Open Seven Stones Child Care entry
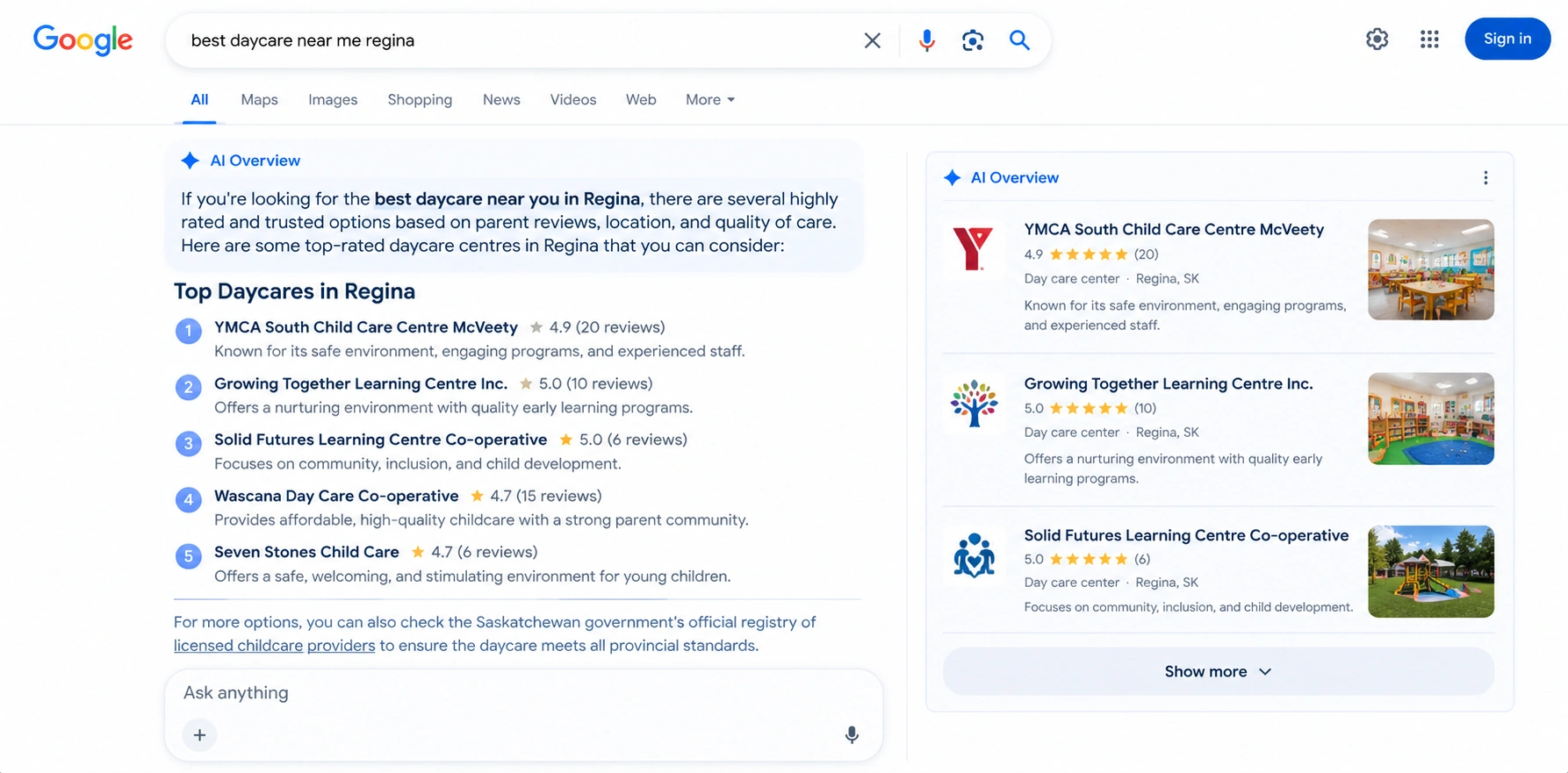Image resolution: width=1568 pixels, height=773 pixels. point(306,552)
